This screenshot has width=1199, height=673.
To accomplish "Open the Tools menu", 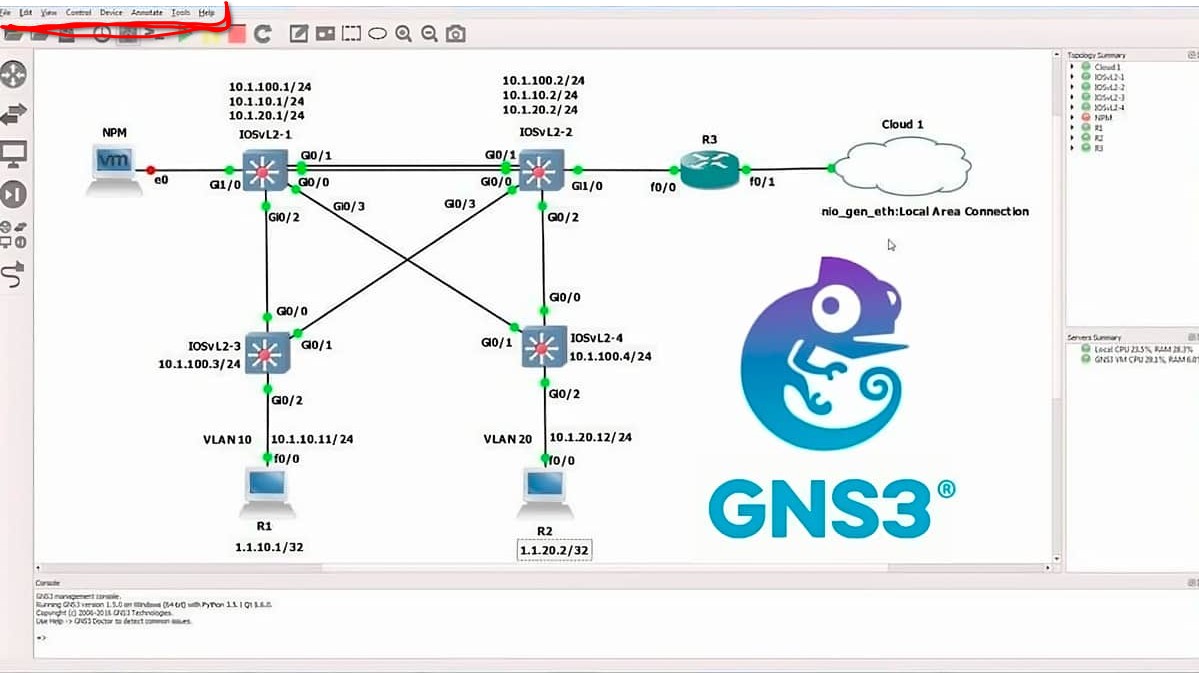I will pyautogui.click(x=180, y=13).
